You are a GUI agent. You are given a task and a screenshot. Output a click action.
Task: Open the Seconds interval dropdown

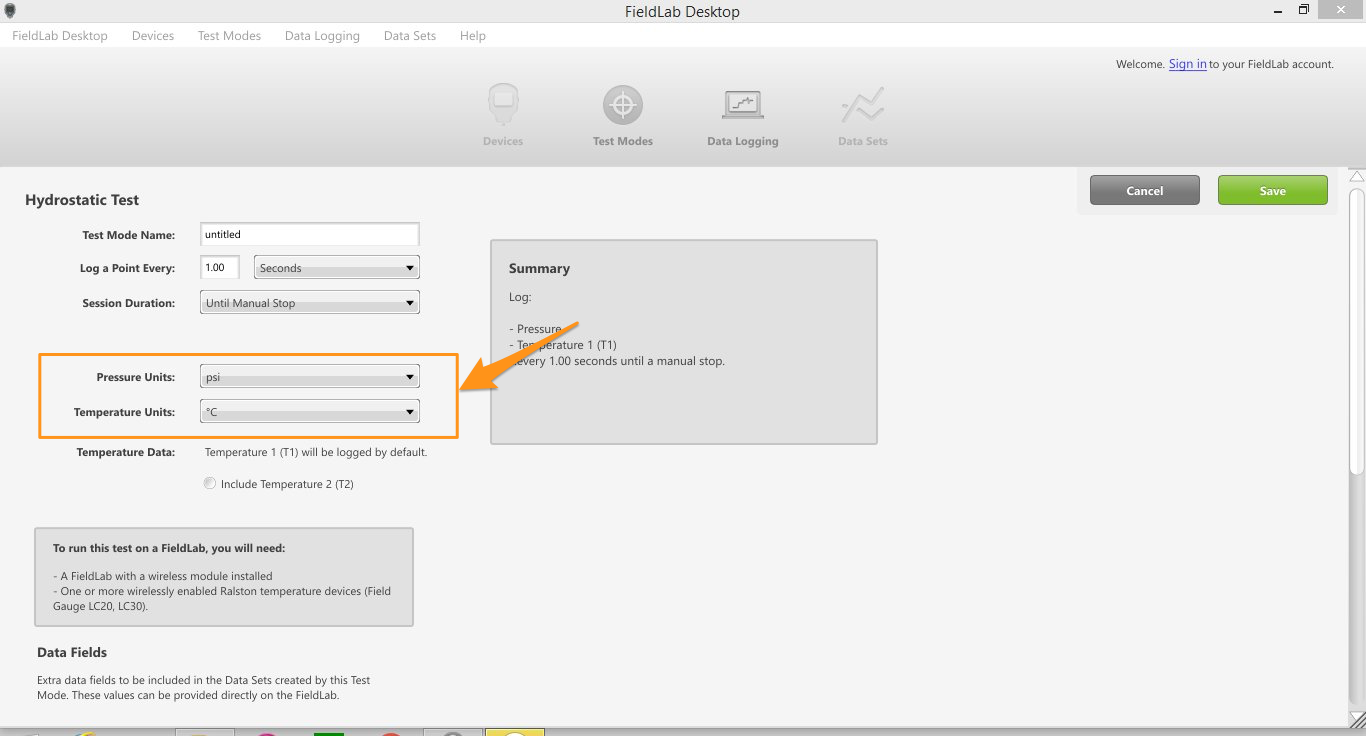337,268
